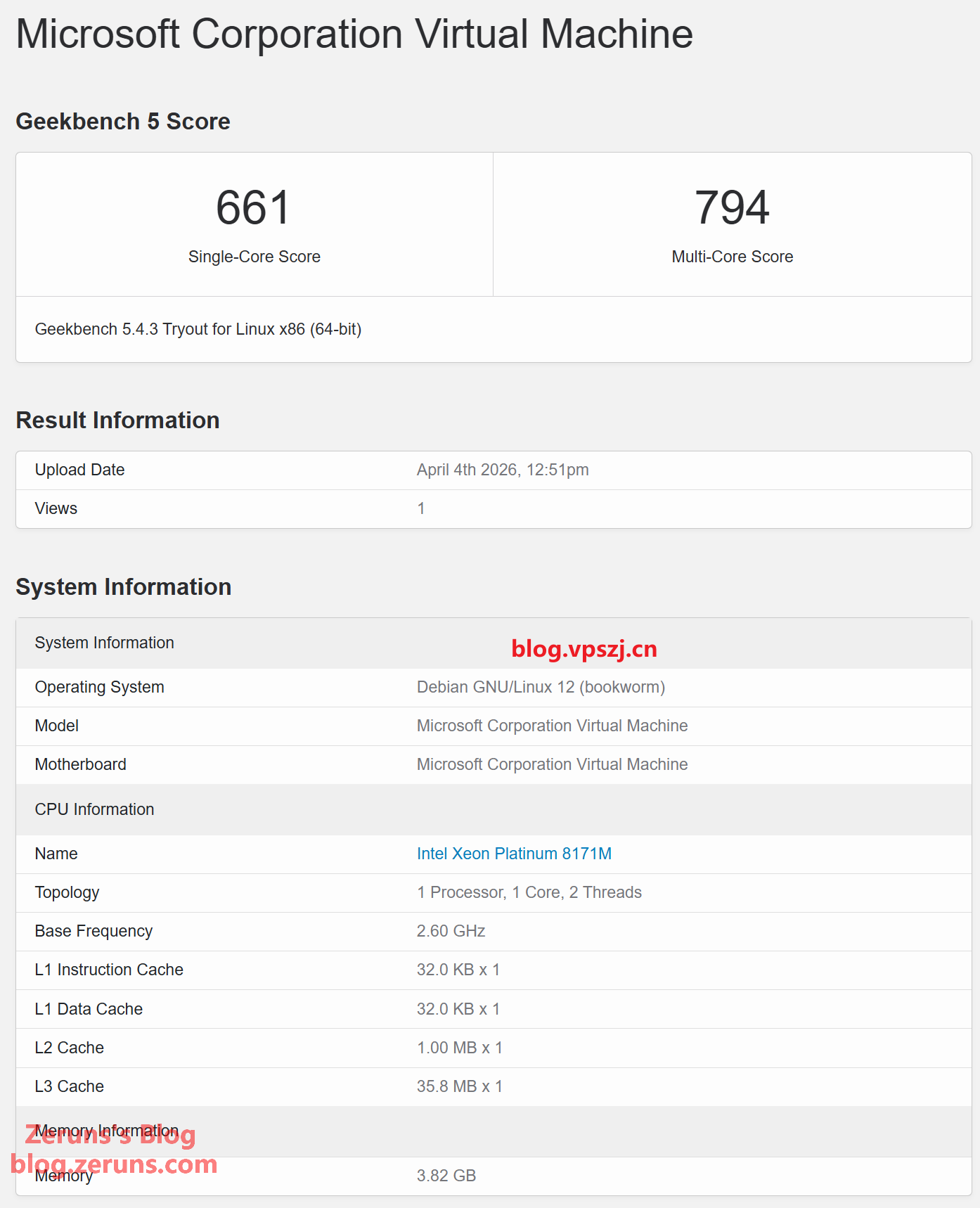Click the page title Microsoft Corporation Virtual Machine
The width and height of the screenshot is (980, 1208).
(x=354, y=34)
